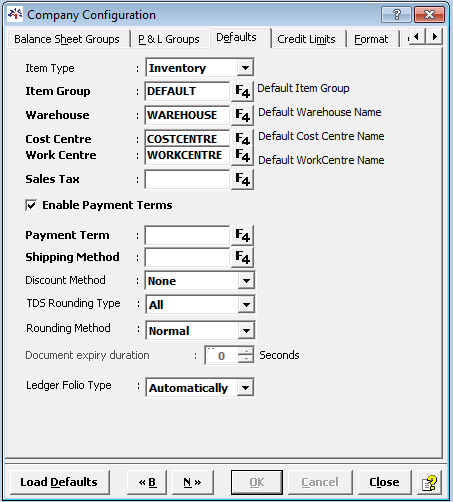Open F4 lookup for Warehouse
Viewport: 453px width, 502px height.
(x=242, y=115)
